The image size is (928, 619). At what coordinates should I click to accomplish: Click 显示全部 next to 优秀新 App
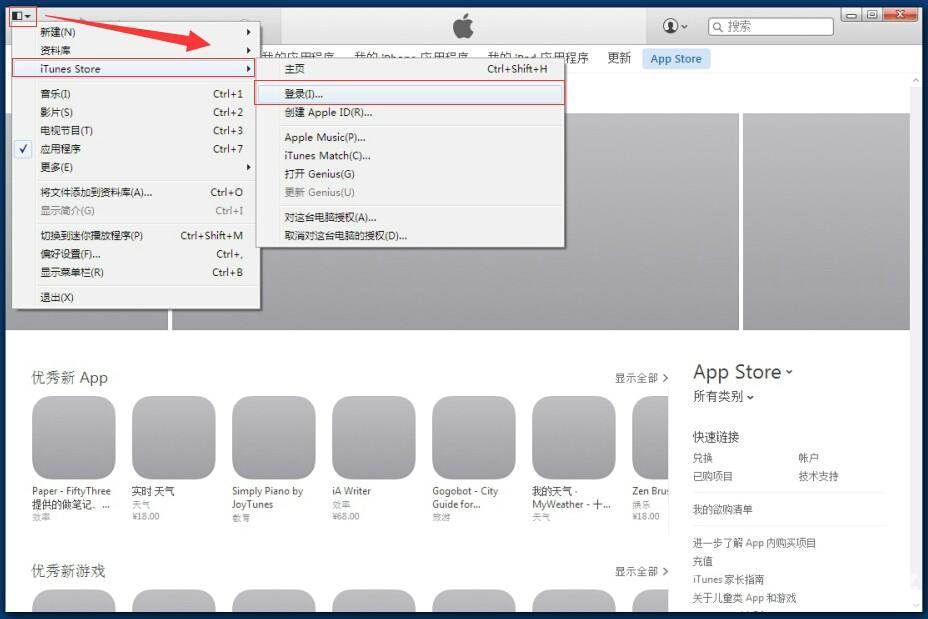[641, 378]
